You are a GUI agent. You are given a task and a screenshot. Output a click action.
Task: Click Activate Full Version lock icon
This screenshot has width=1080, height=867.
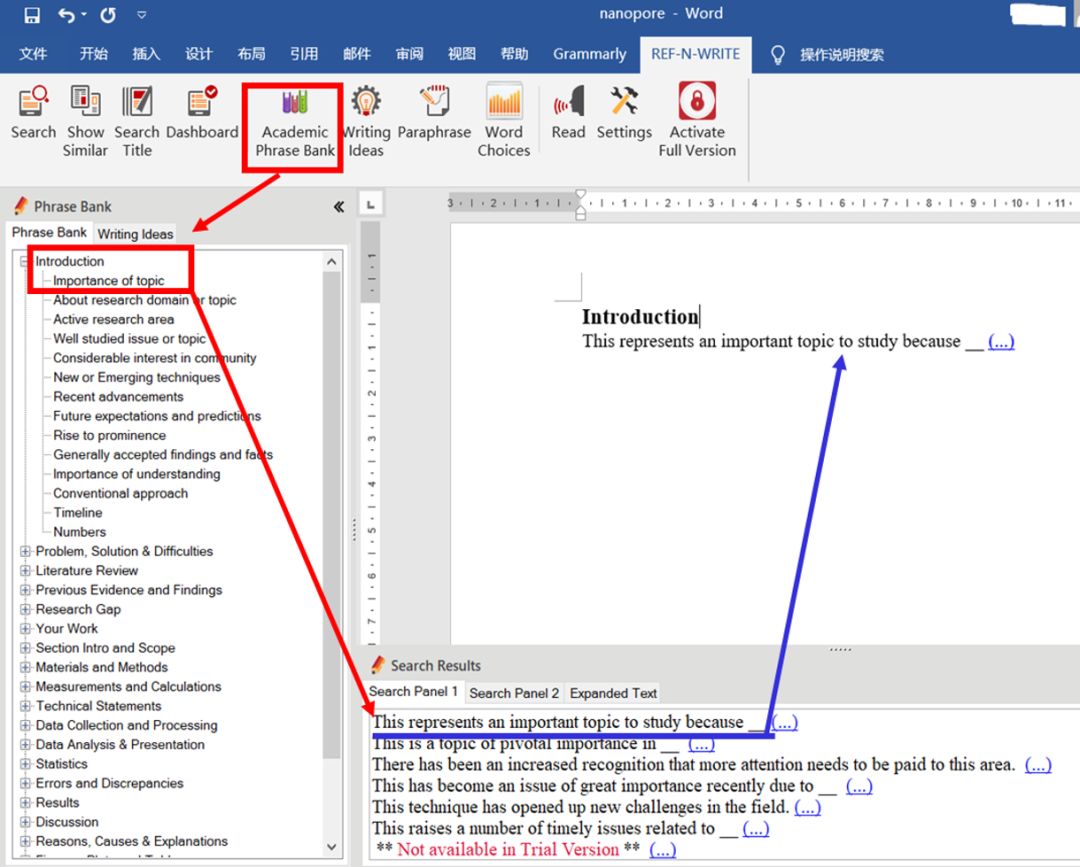coord(697,101)
